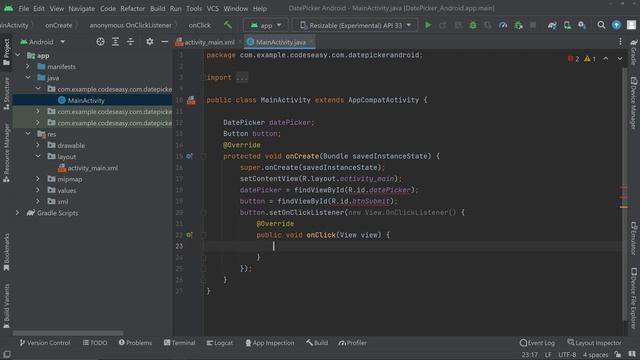Image resolution: width=640 pixels, height=360 pixels.
Task: Expand all in Project panel
Action: (116, 42)
